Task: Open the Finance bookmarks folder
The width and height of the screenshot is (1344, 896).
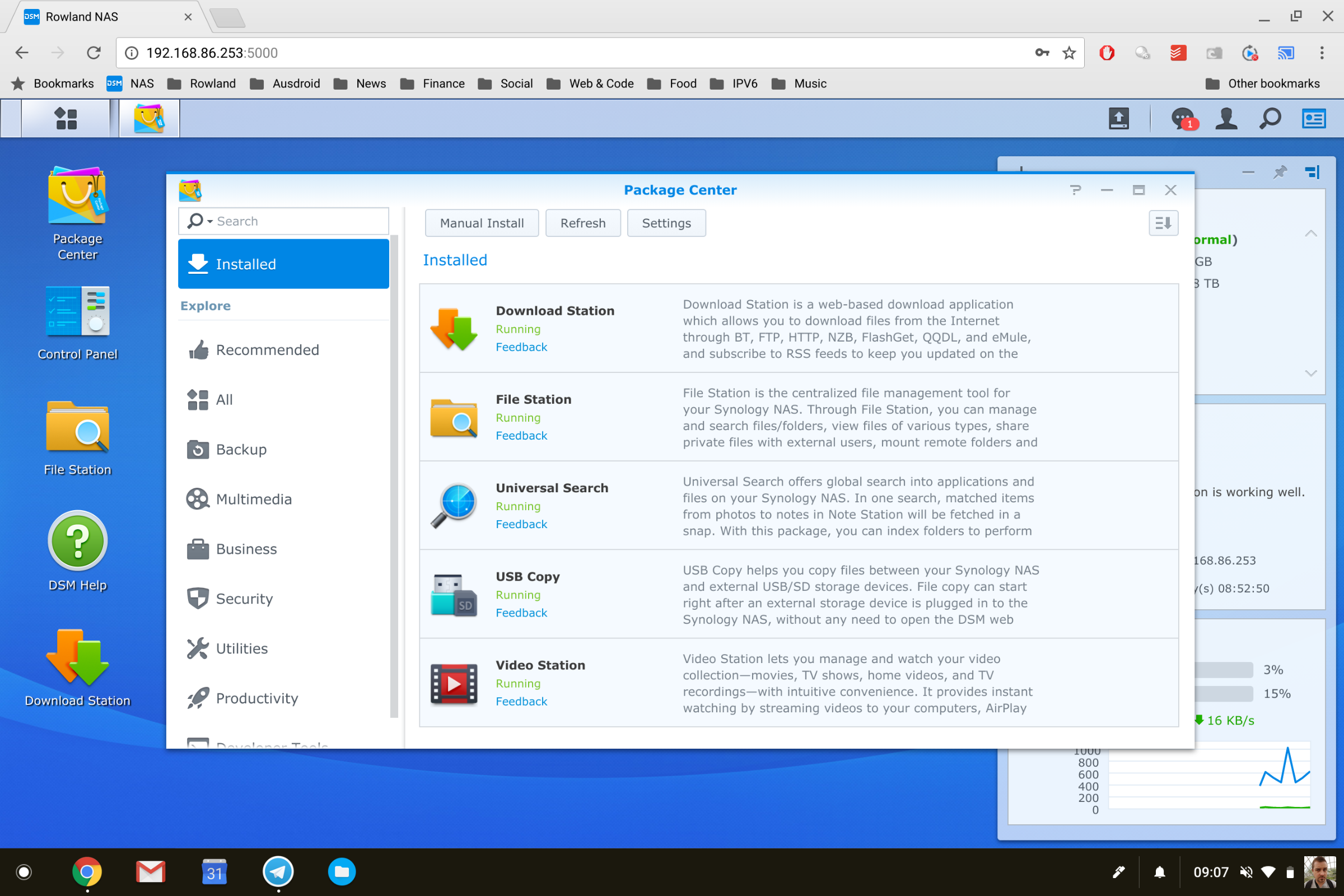Action: pyautogui.click(x=432, y=83)
